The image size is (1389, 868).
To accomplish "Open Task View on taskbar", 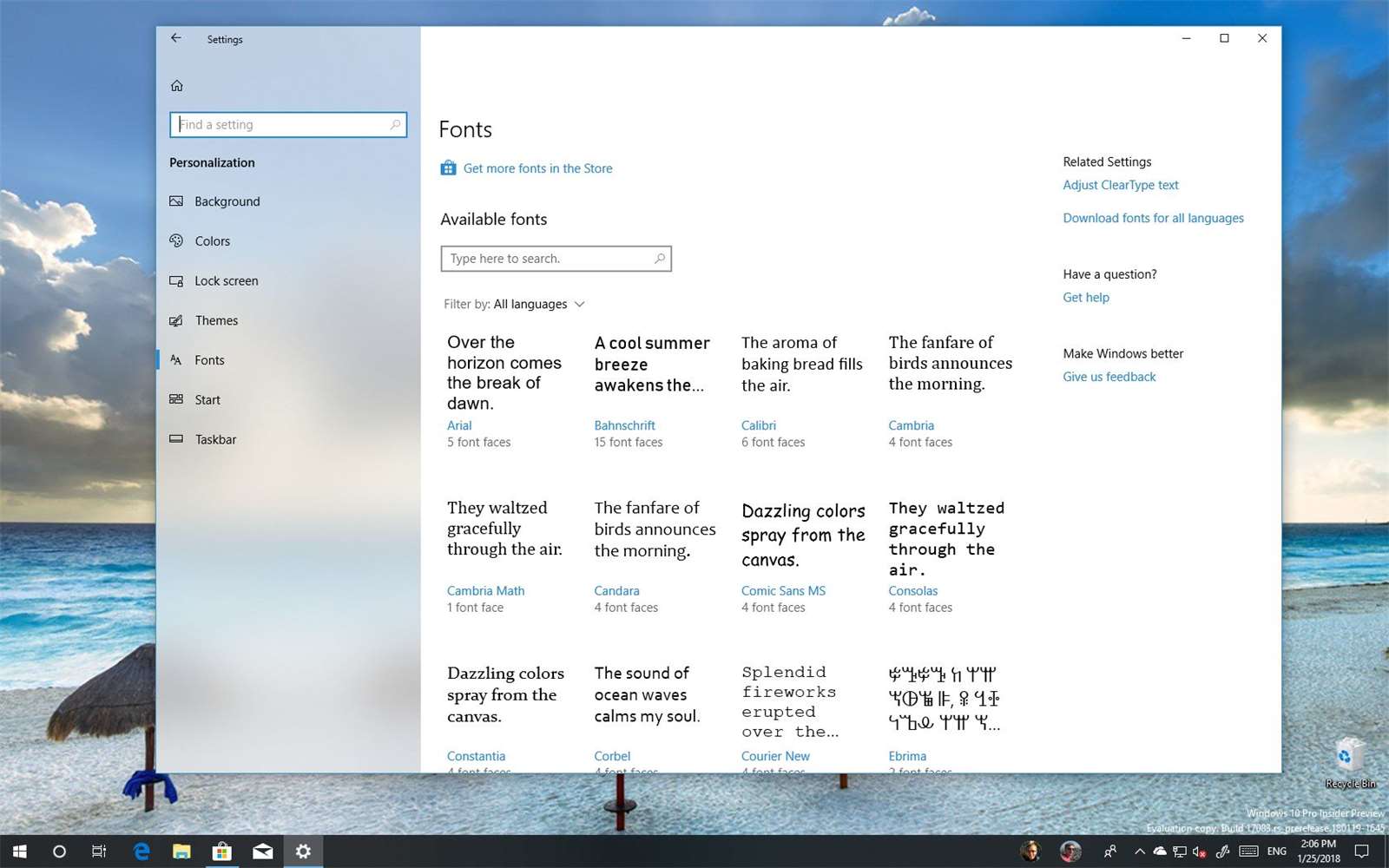I will 99,852.
